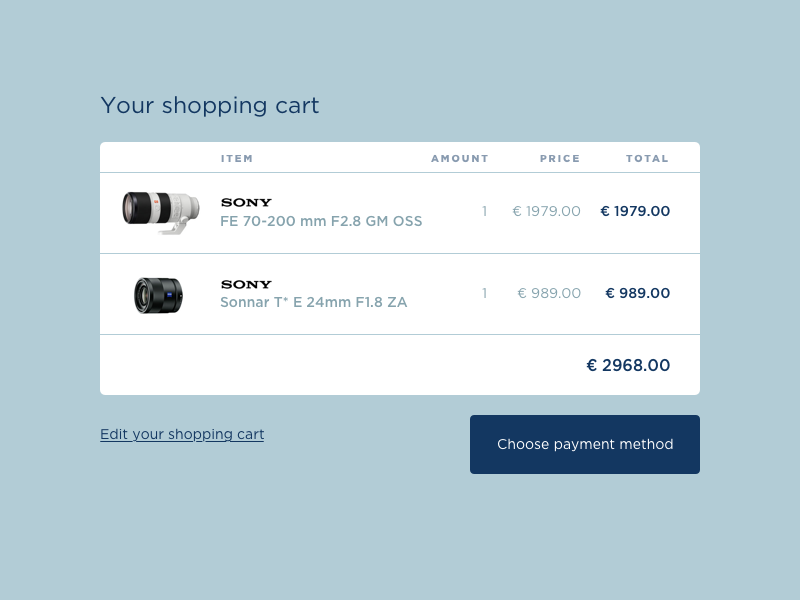Image resolution: width=800 pixels, height=600 pixels.
Task: Click the Sony logo above Sonnar T* E 24mm
Action: coord(246,284)
